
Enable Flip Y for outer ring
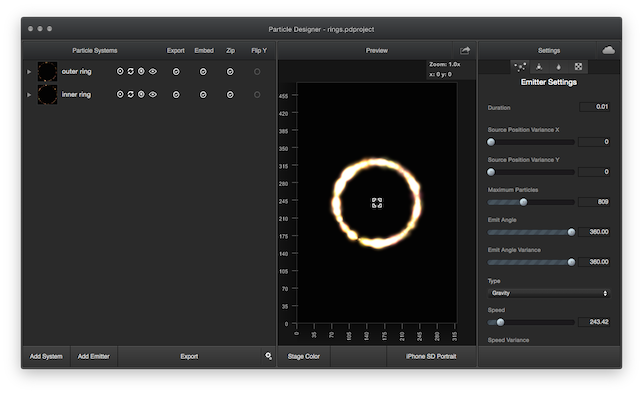click(x=257, y=72)
